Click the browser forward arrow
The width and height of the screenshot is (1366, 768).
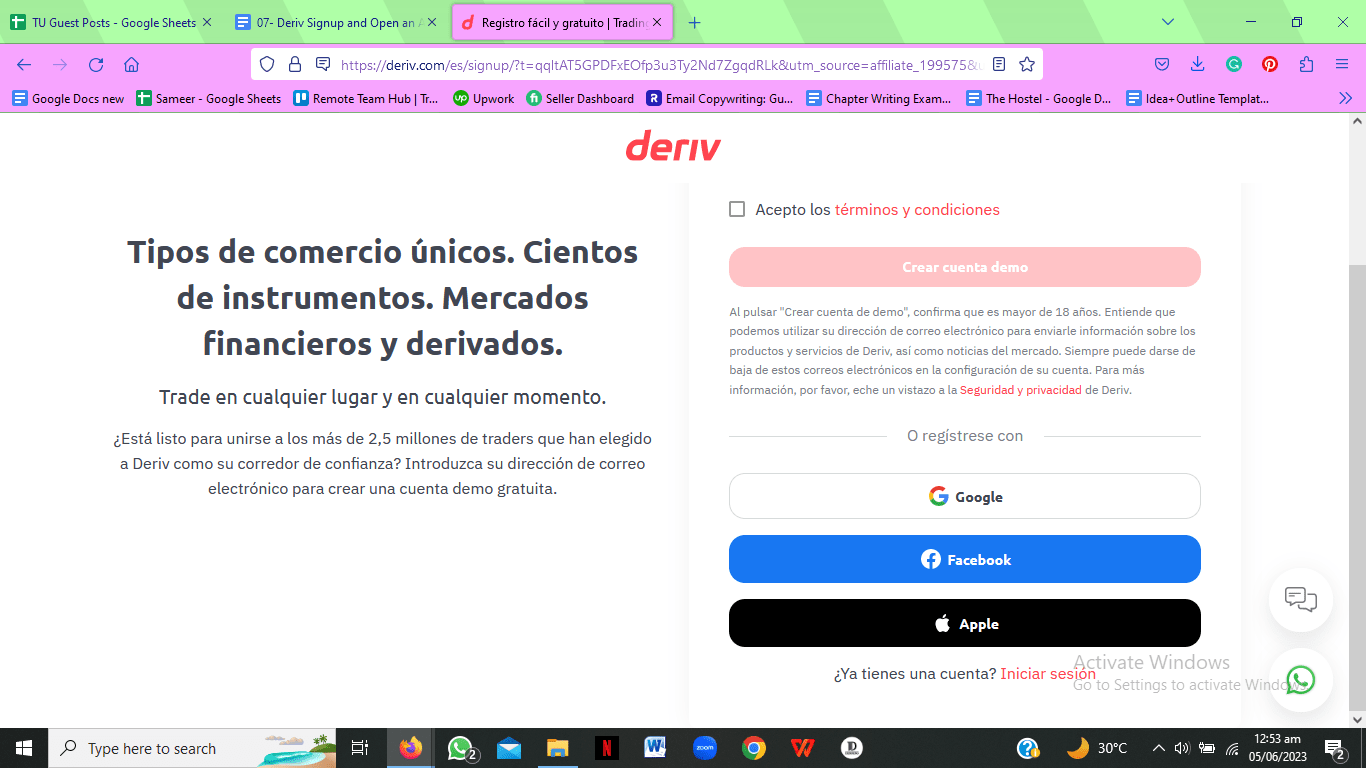60,64
